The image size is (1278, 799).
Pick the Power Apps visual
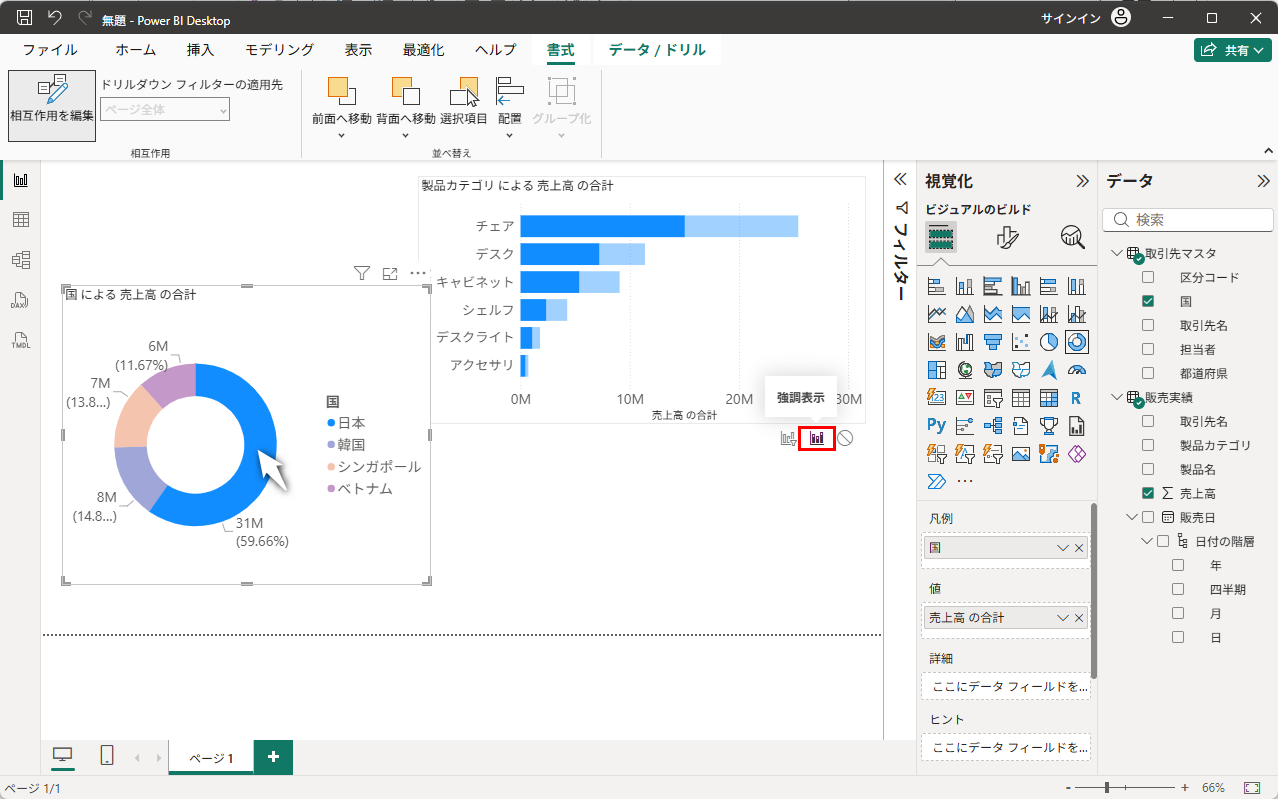point(1077,454)
